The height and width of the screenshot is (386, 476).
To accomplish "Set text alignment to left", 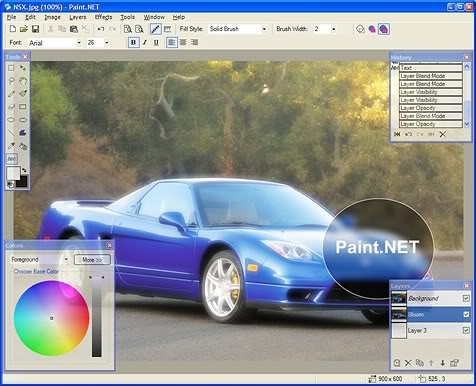I will [x=172, y=42].
